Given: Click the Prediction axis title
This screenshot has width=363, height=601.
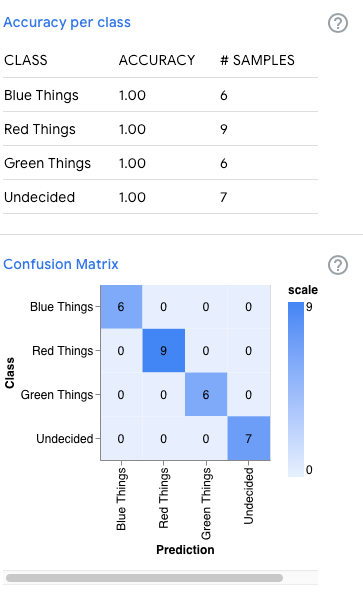Looking at the screenshot, I should coord(185,550).
